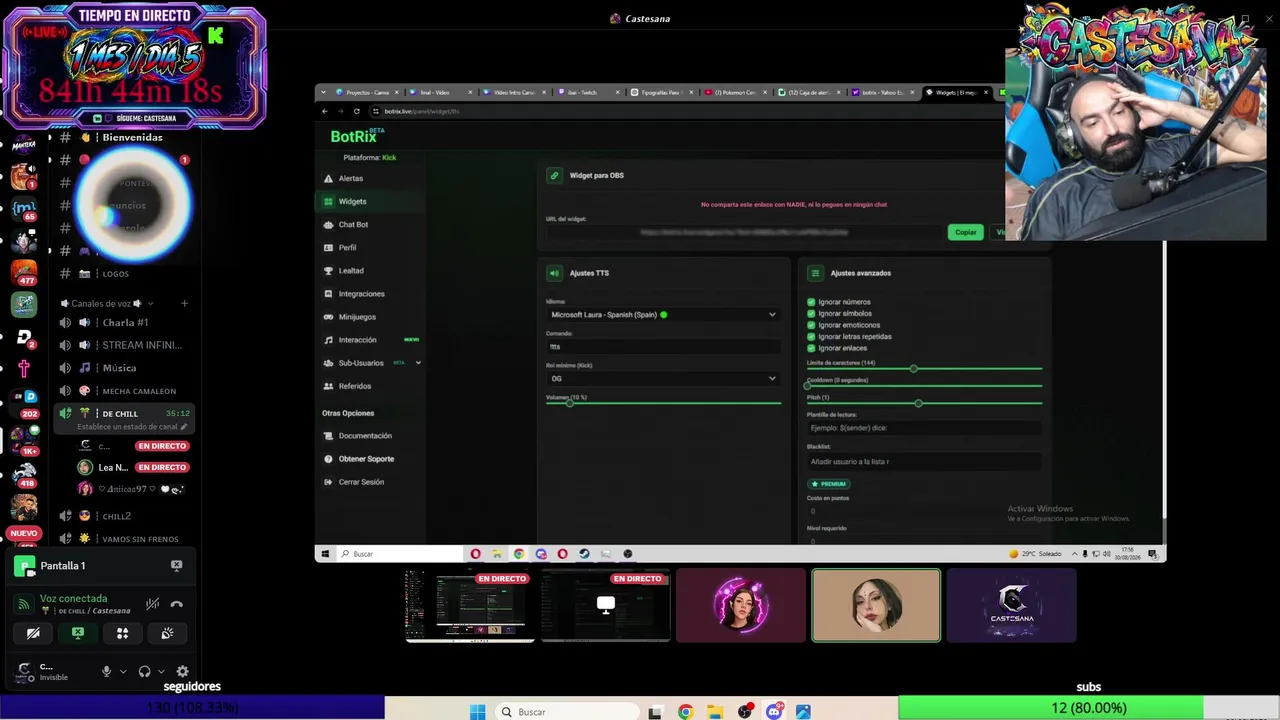
Task: Open the browser tab list chevron
Action: (x=322, y=92)
